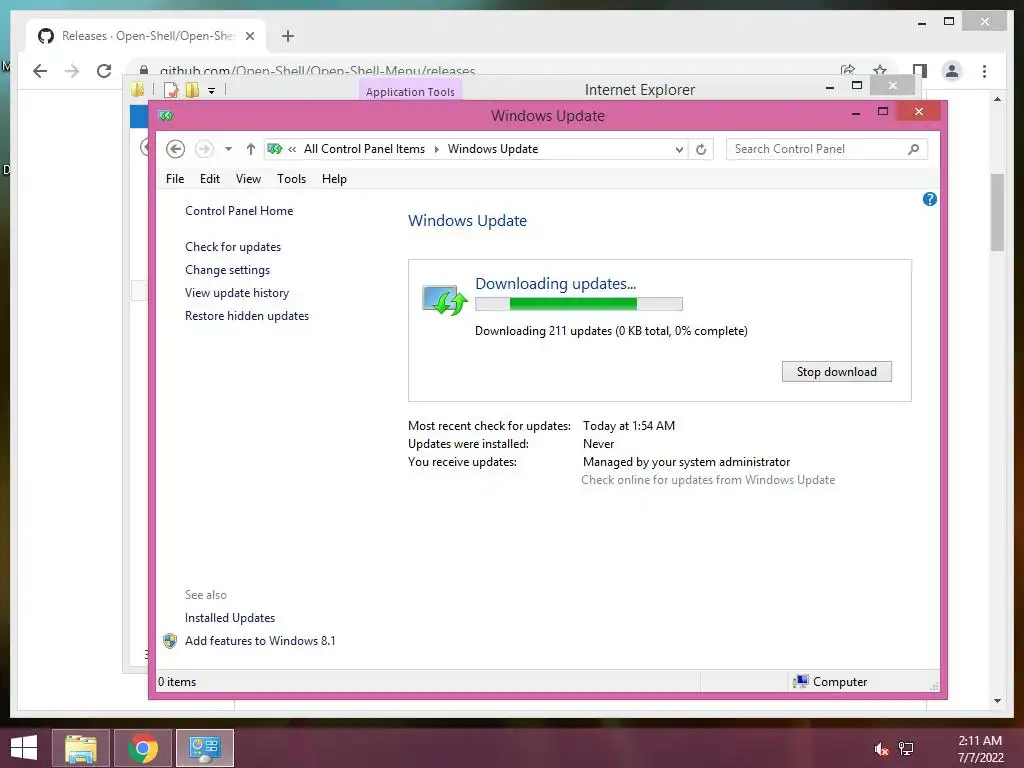
Task: Click forward arrow in Windows Update window
Action: point(204,149)
